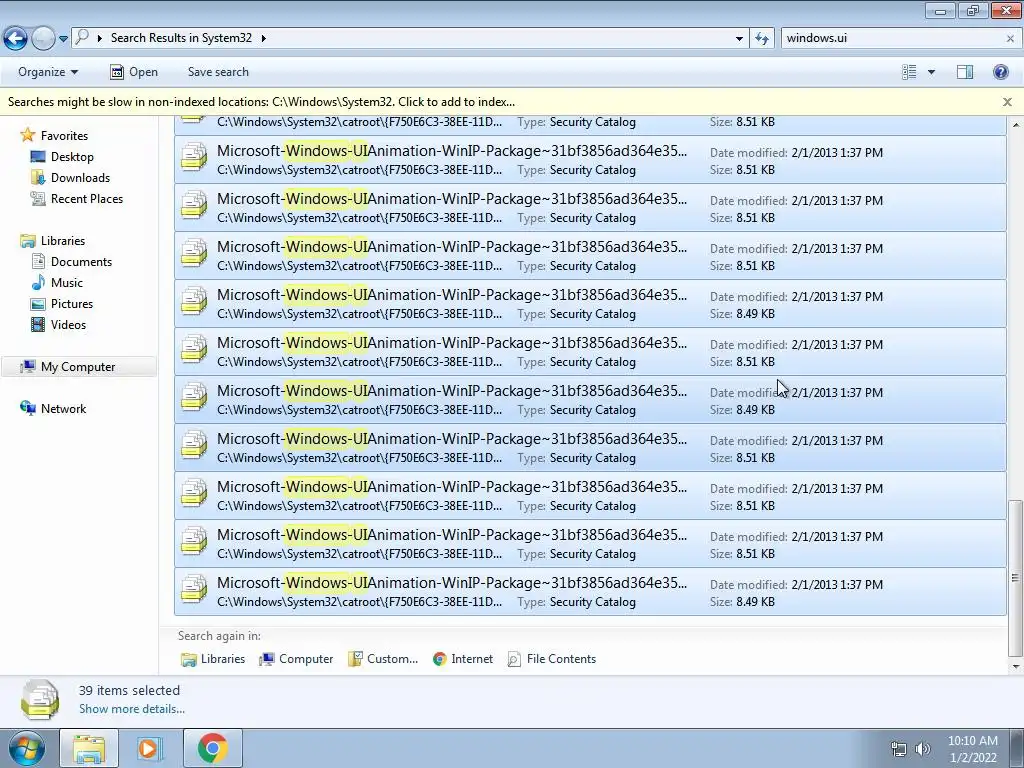1024x768 pixels.
Task: Click the Internet Chrome icon in search again
Action: 440,659
